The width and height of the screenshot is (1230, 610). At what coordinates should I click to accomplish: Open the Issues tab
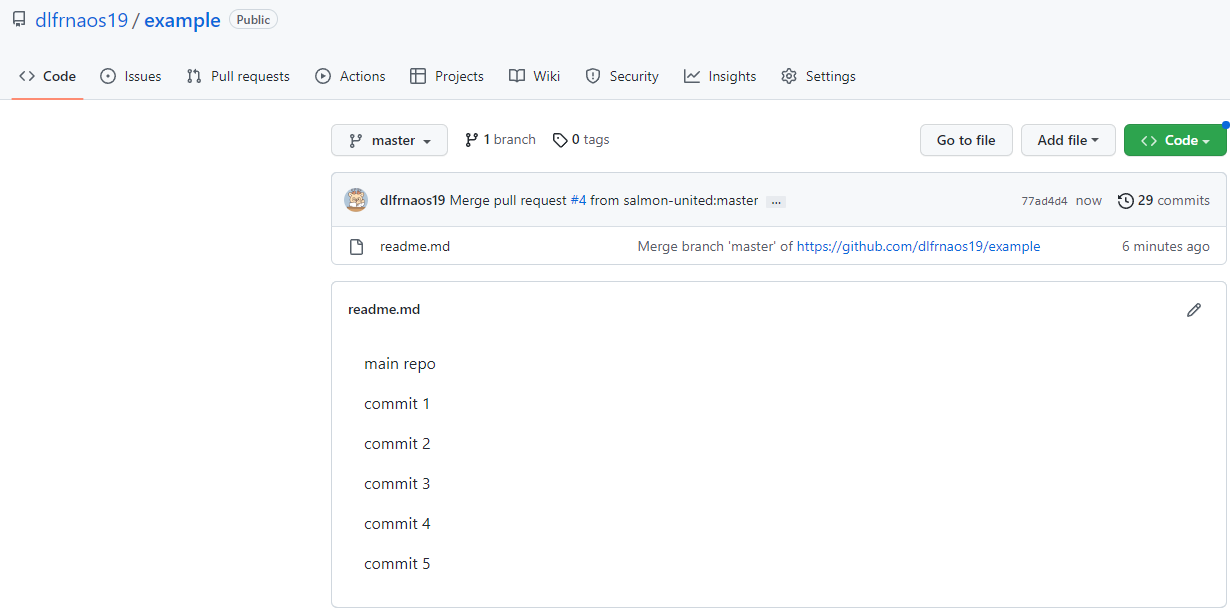click(x=131, y=76)
